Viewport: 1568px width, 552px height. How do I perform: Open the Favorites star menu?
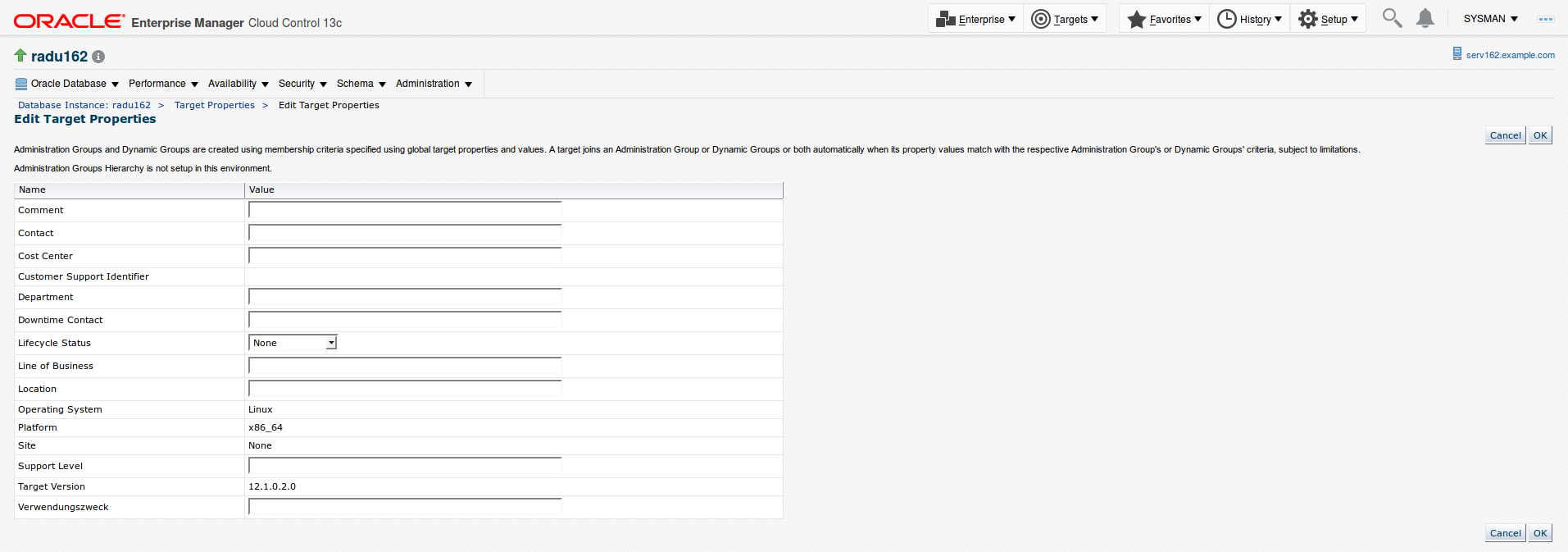click(1164, 19)
